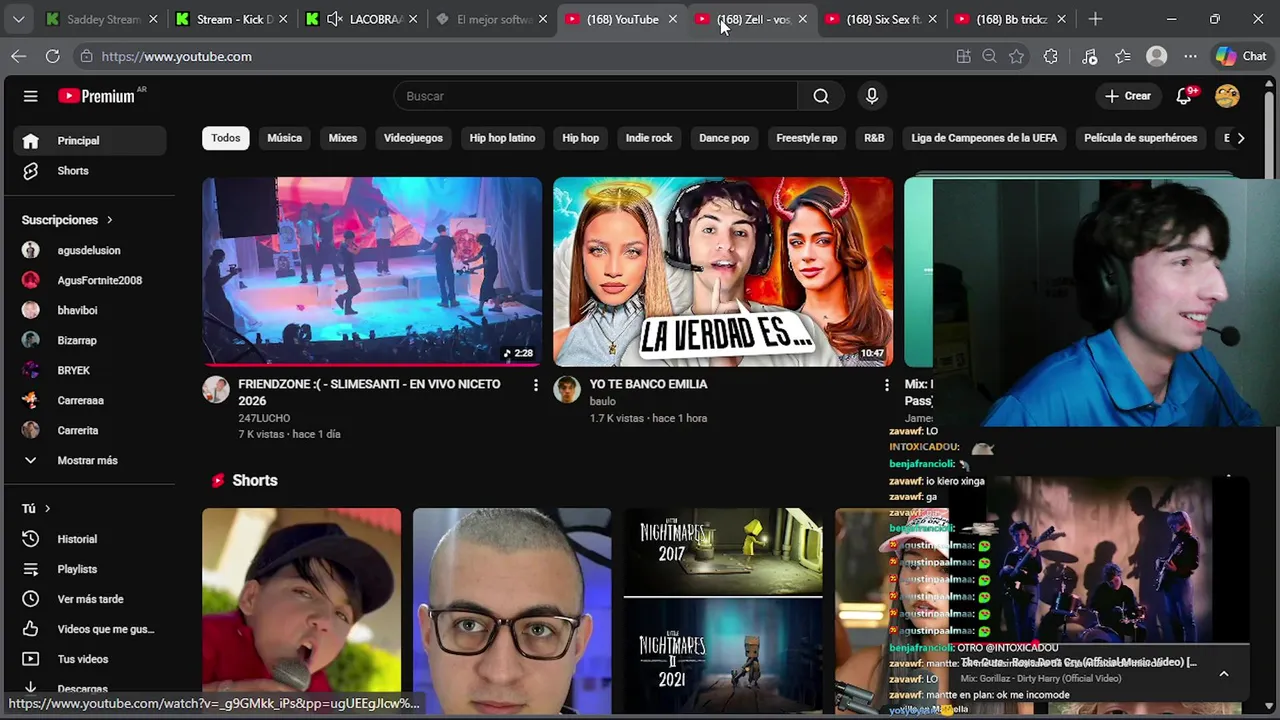Click the browser address bar URL
Screen dimensions: 1280x720
[177, 57]
